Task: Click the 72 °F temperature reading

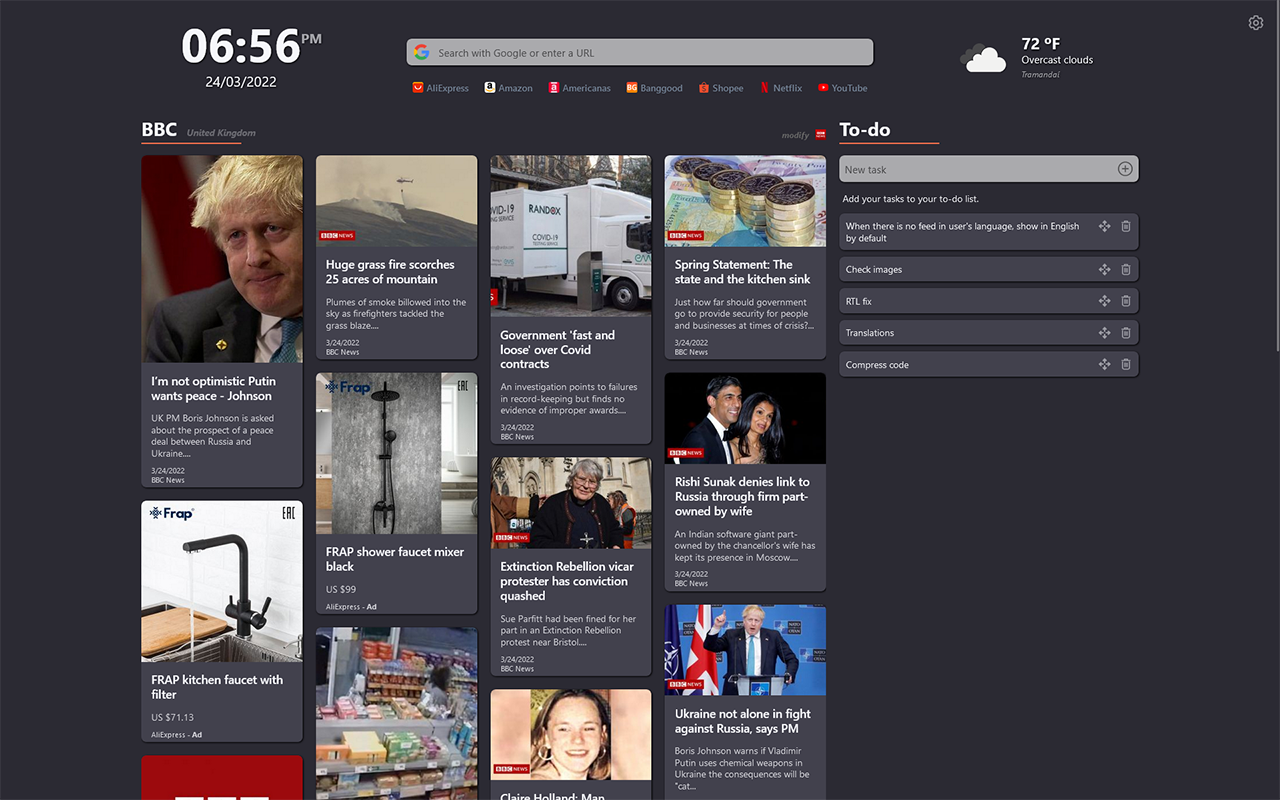Action: pyautogui.click(x=1040, y=44)
